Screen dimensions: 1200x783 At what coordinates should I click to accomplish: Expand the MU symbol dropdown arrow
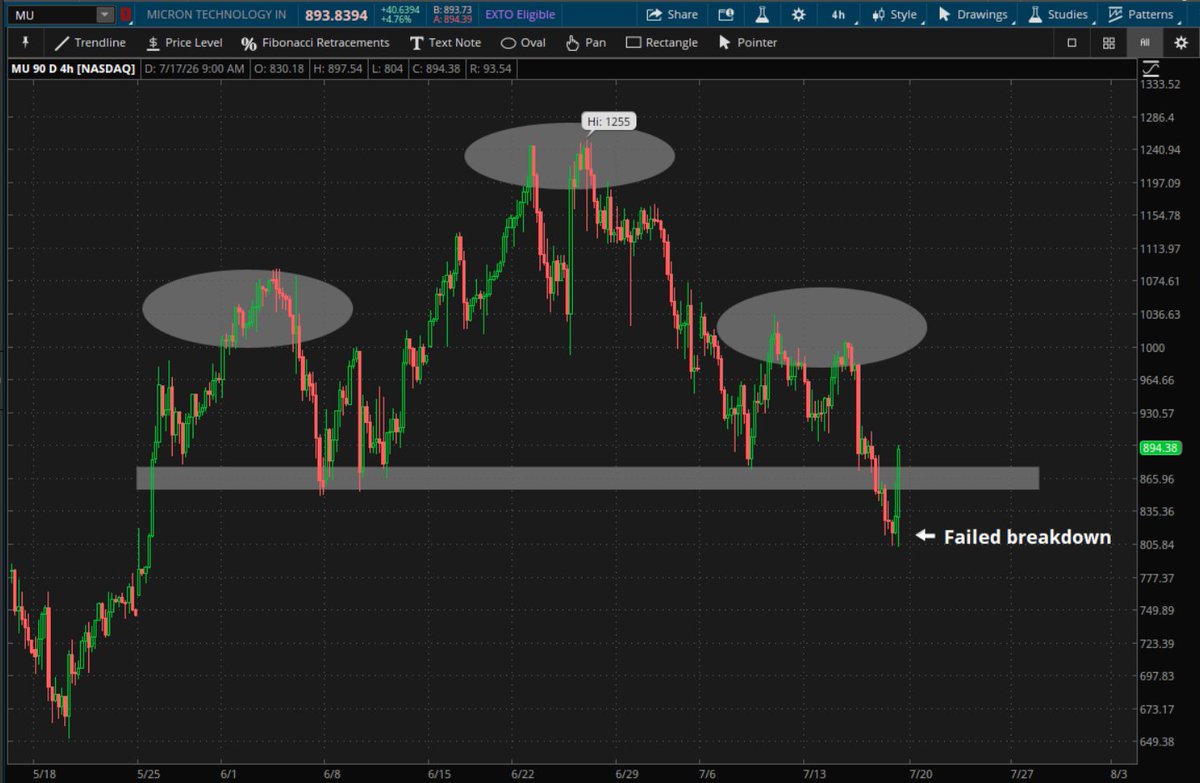105,15
